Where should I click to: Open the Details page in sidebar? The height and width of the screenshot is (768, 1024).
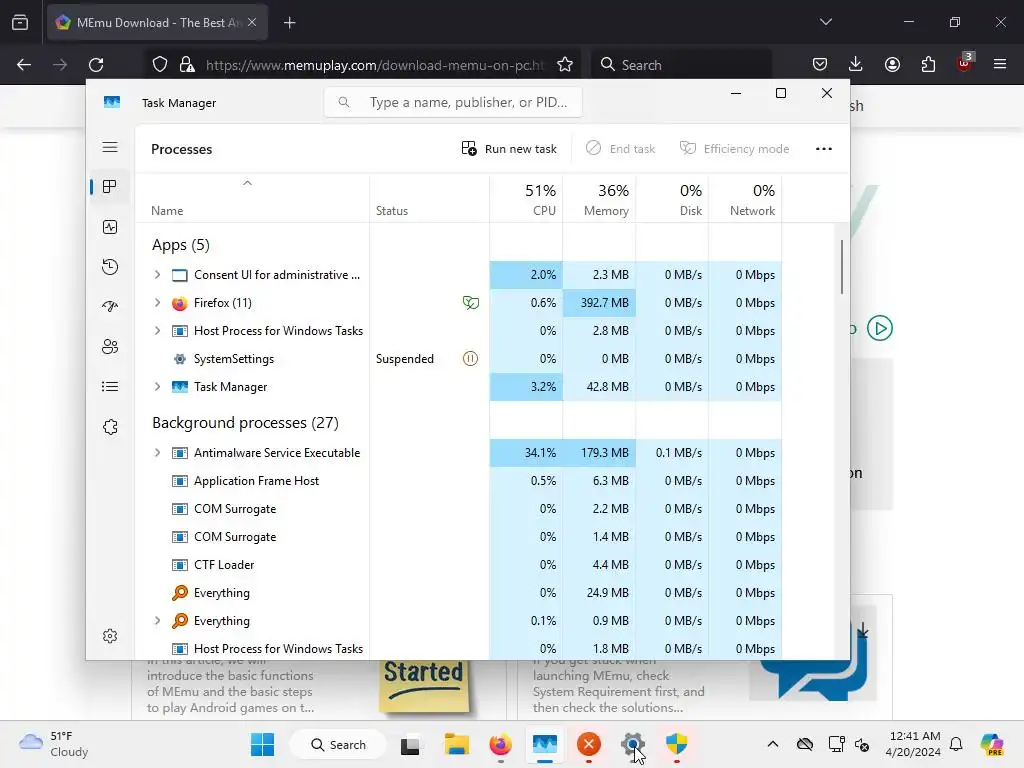110,387
